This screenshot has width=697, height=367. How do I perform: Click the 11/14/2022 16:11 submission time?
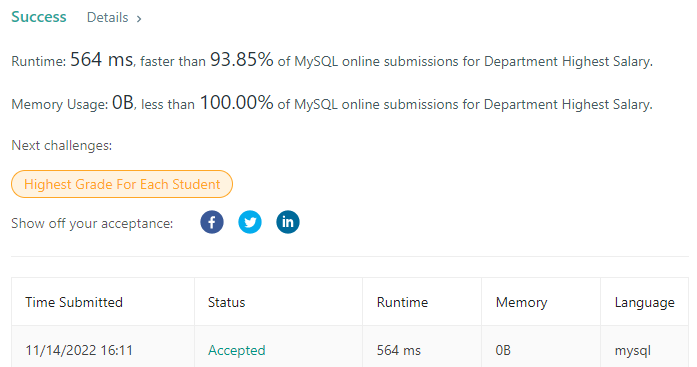79,350
